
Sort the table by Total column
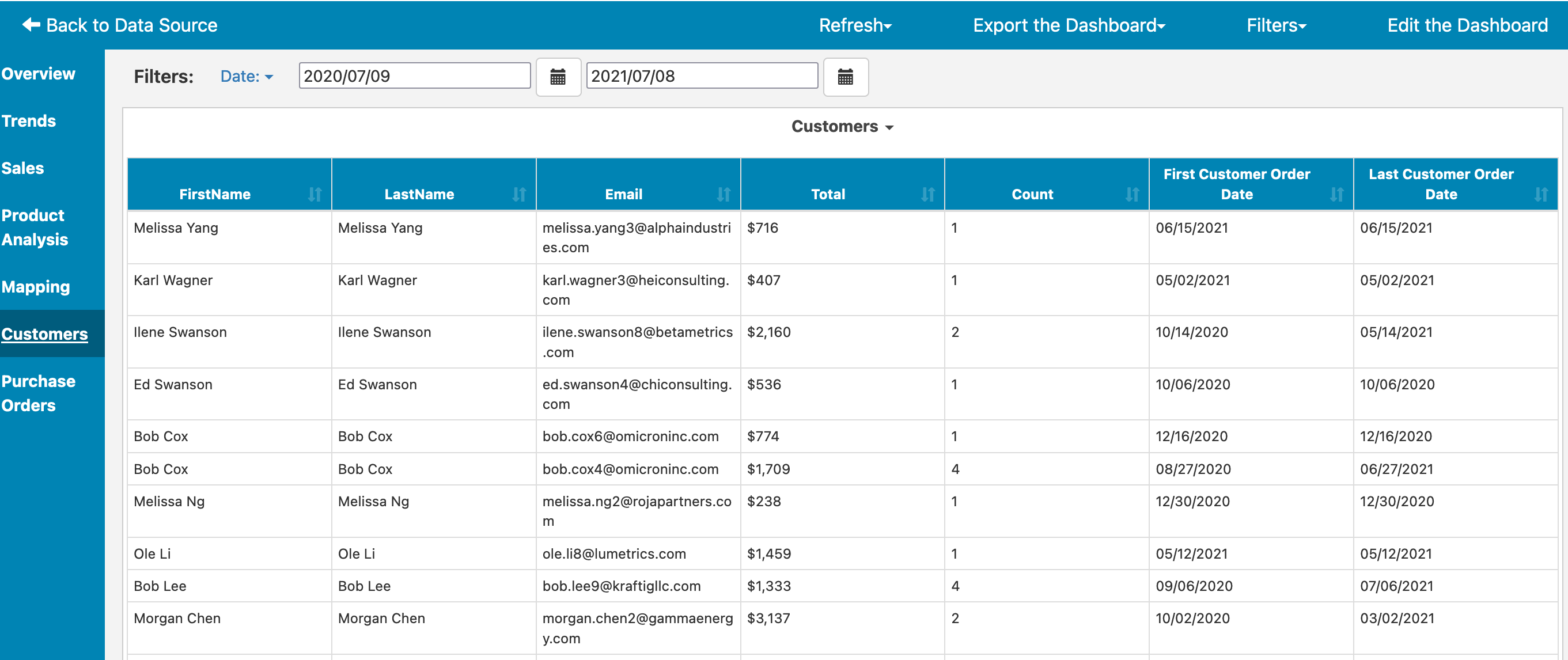tap(927, 195)
